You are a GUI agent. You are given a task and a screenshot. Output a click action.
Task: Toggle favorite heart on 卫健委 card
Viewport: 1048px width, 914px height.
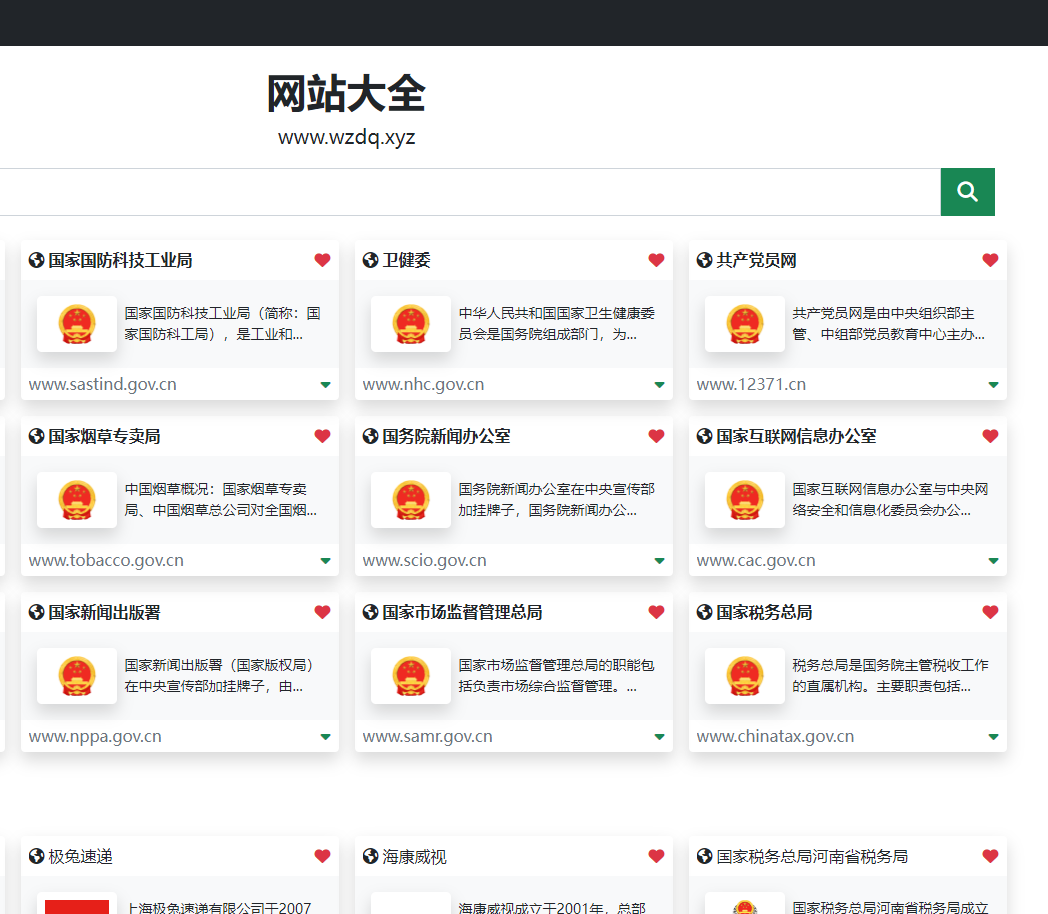656,260
